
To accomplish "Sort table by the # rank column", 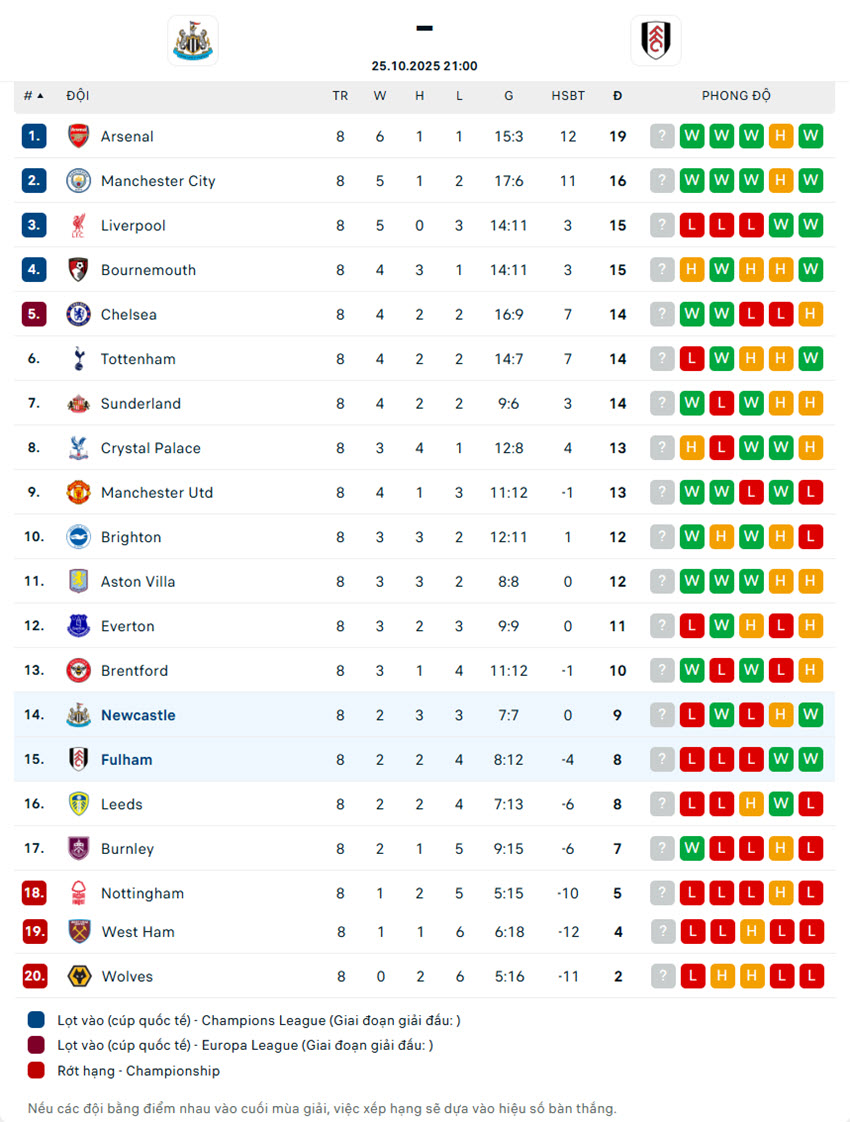I will point(33,96).
